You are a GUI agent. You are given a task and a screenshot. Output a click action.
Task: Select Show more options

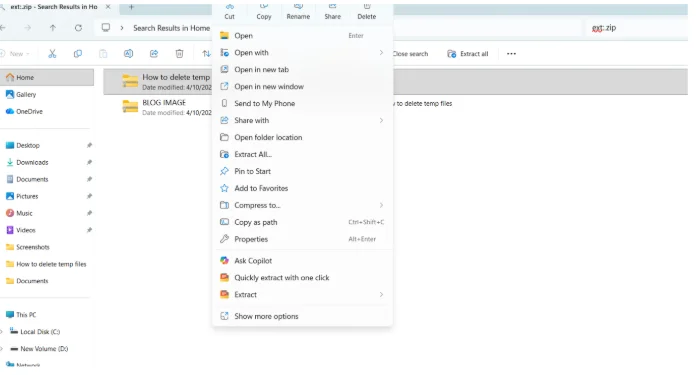(x=302, y=316)
